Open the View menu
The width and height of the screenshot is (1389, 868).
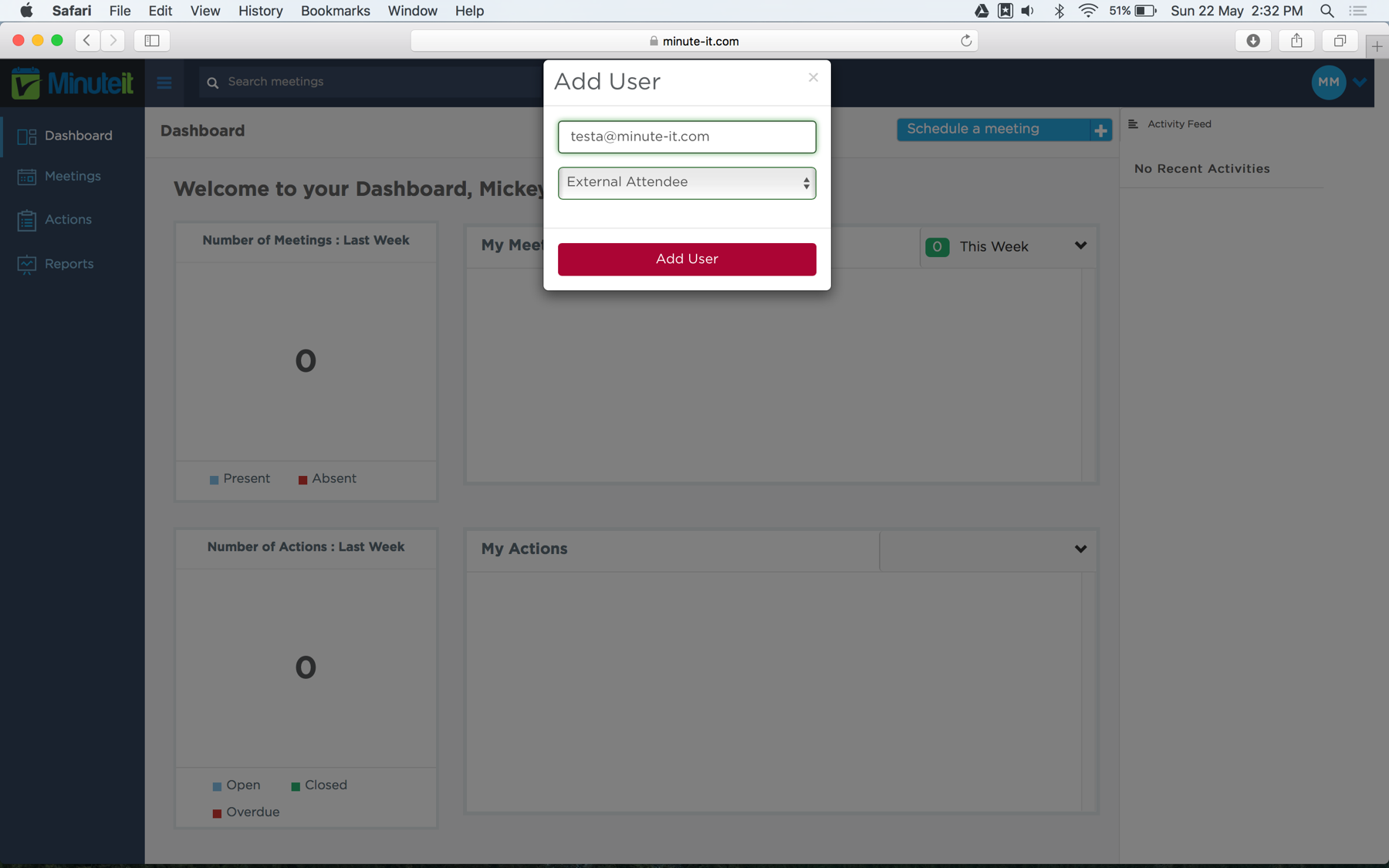coord(205,11)
